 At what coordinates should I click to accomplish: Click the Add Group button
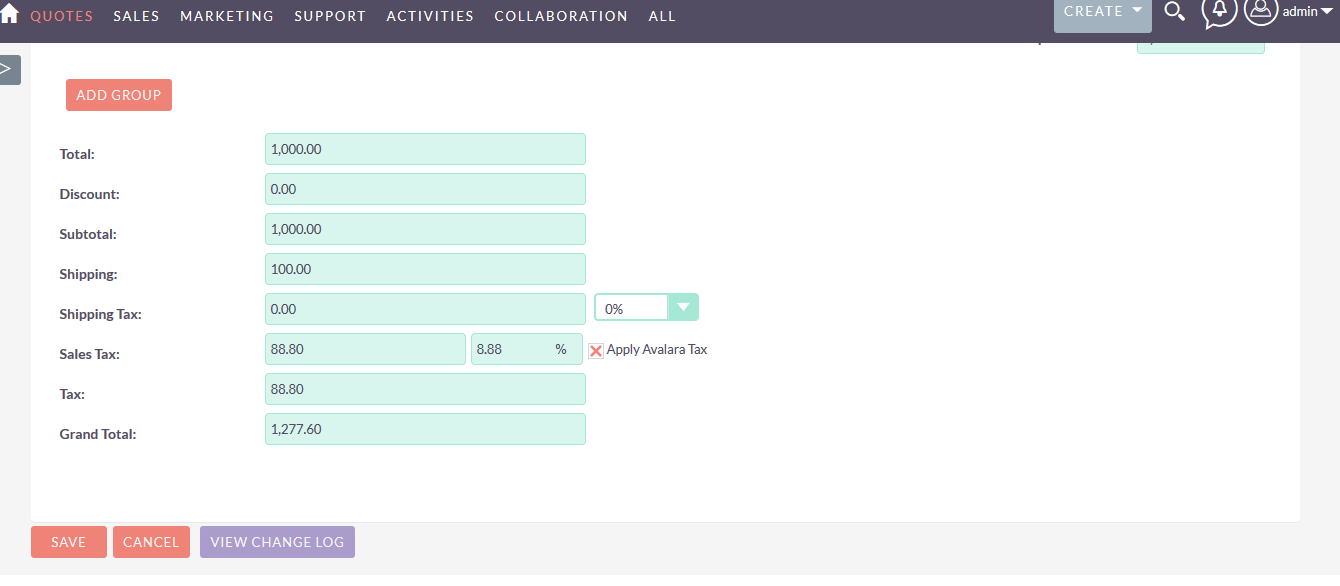(x=119, y=95)
